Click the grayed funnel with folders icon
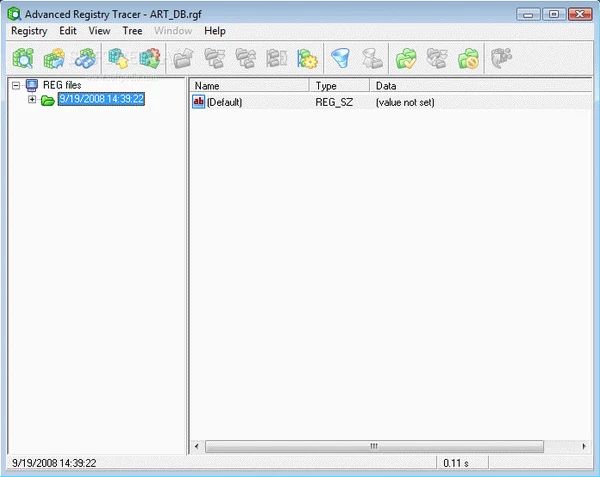The image size is (600, 477). point(372,59)
